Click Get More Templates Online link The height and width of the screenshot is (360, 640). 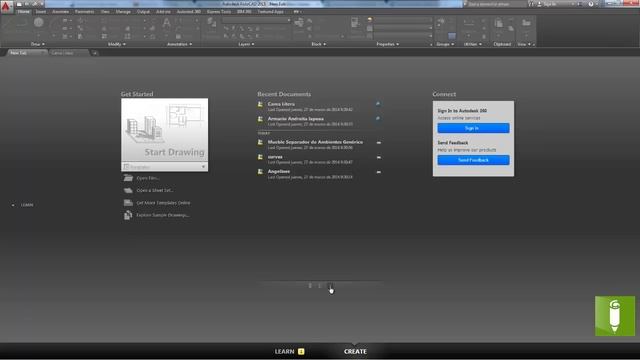click(163, 202)
